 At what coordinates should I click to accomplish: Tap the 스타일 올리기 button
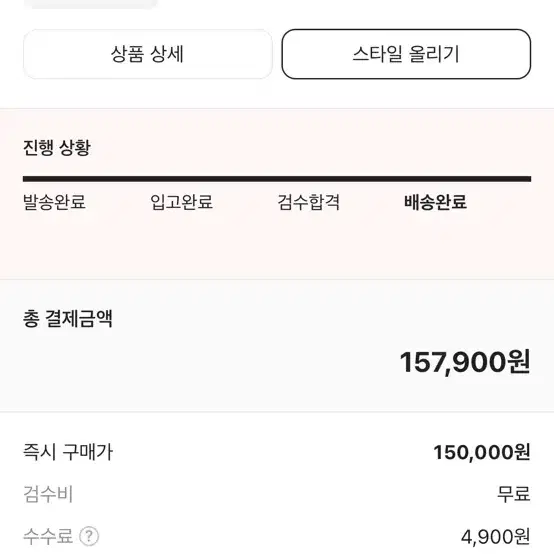point(406,54)
